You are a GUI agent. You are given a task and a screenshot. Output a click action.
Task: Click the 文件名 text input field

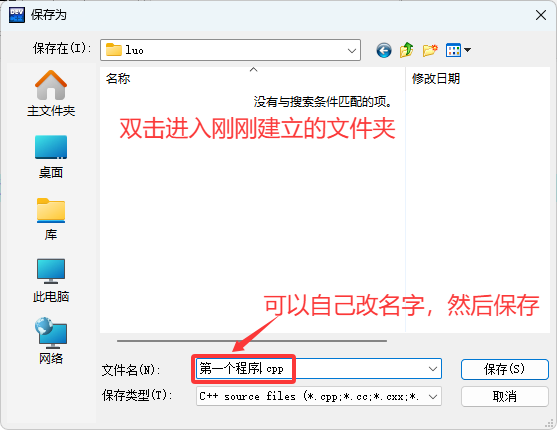[x=313, y=369]
